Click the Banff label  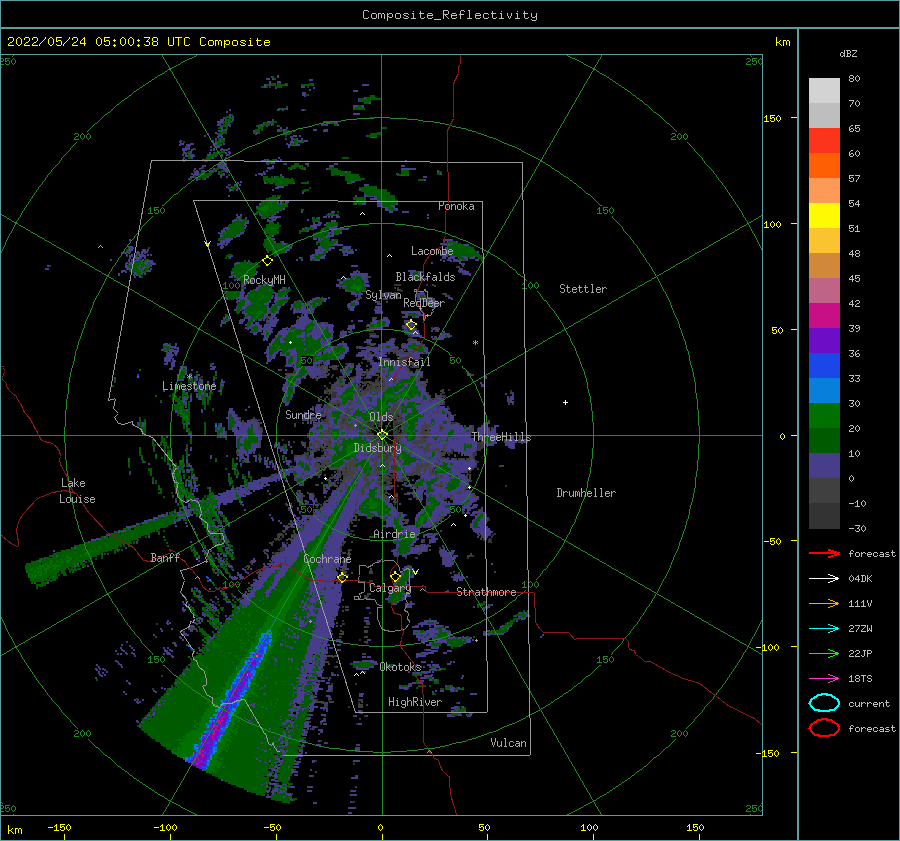click(x=165, y=557)
